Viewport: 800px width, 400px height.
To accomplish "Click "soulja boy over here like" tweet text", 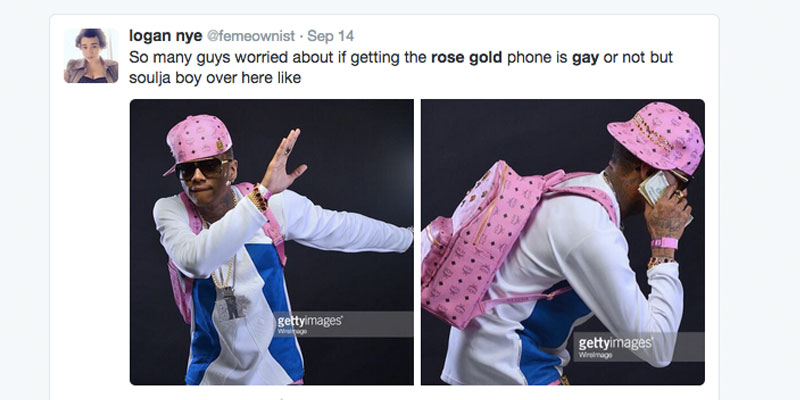I will [x=215, y=78].
